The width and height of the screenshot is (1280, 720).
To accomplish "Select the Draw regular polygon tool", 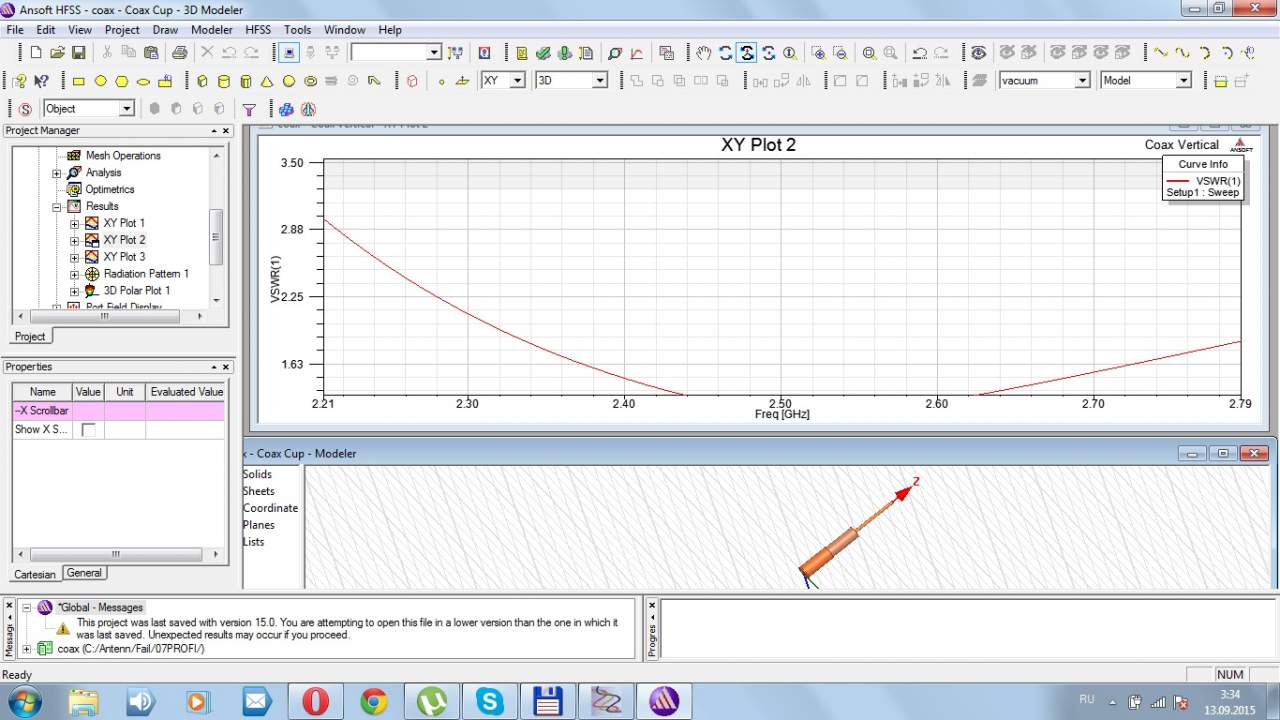I will [122, 81].
